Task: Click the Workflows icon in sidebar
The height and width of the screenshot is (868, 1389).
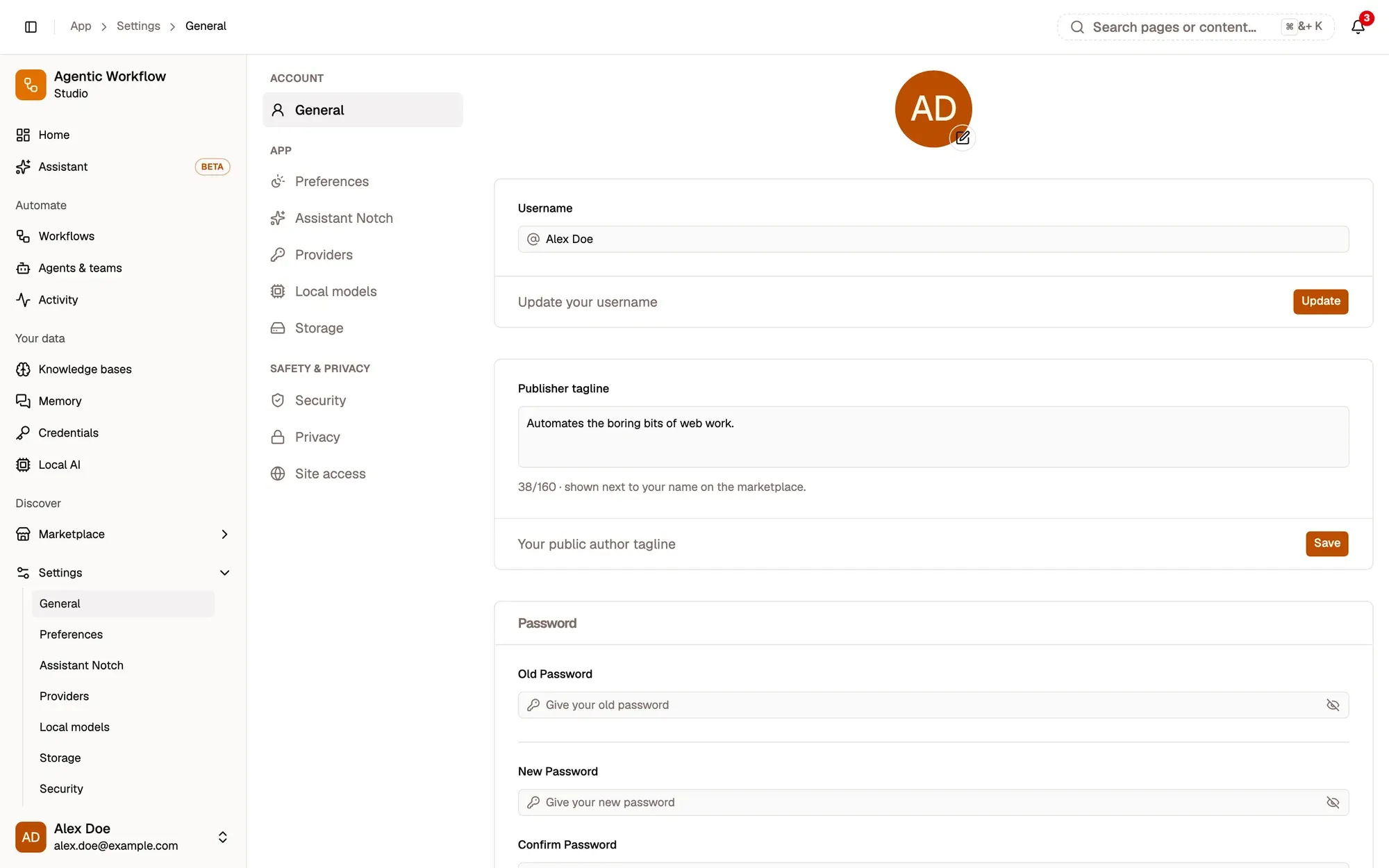Action: point(23,236)
